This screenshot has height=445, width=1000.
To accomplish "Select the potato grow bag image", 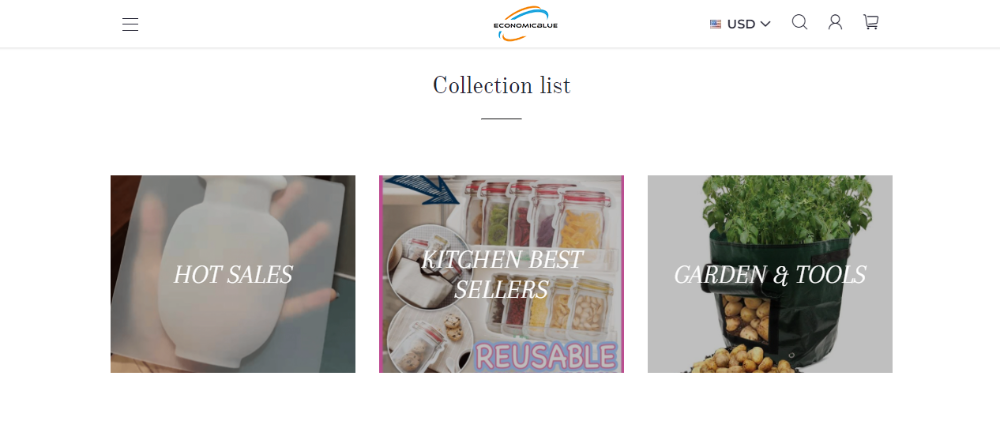I will tap(770, 274).
